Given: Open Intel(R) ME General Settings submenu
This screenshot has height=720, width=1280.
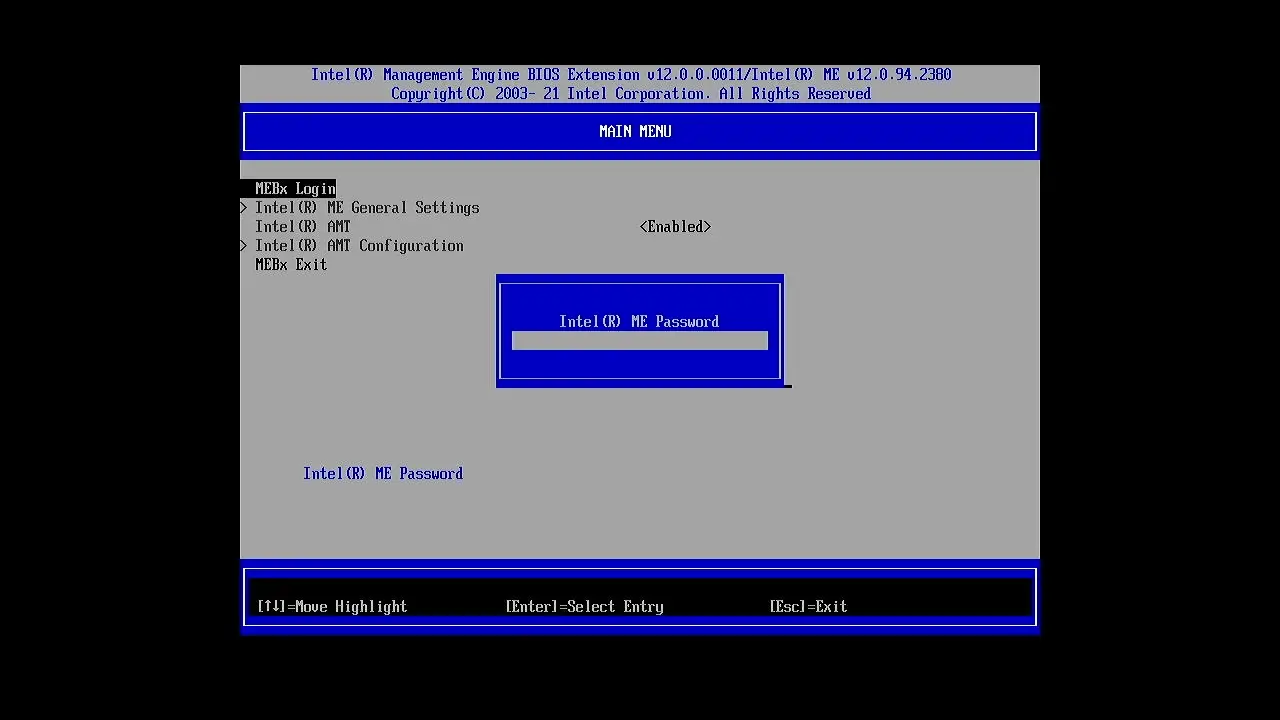Looking at the screenshot, I should click(x=367, y=208).
